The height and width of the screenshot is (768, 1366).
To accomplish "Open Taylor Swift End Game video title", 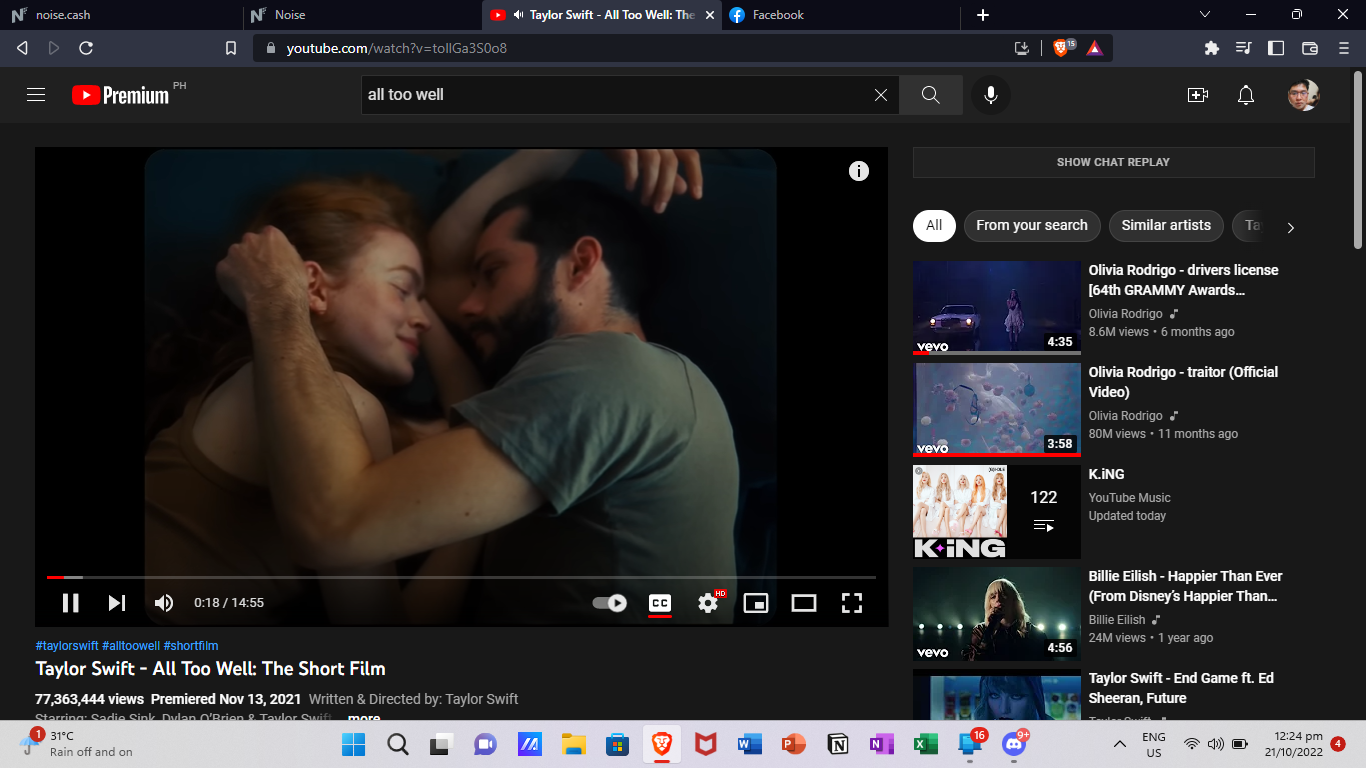I will tap(1181, 688).
